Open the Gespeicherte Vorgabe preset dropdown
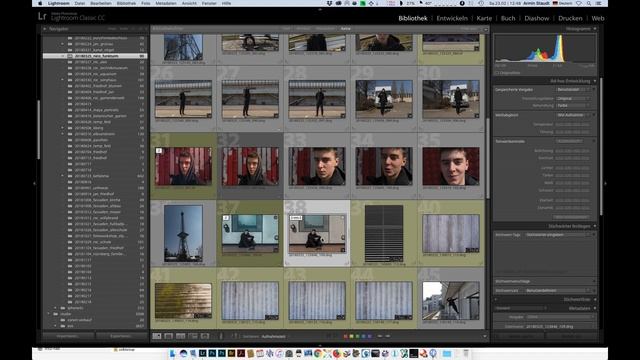The height and width of the screenshot is (360, 640). (x=573, y=89)
